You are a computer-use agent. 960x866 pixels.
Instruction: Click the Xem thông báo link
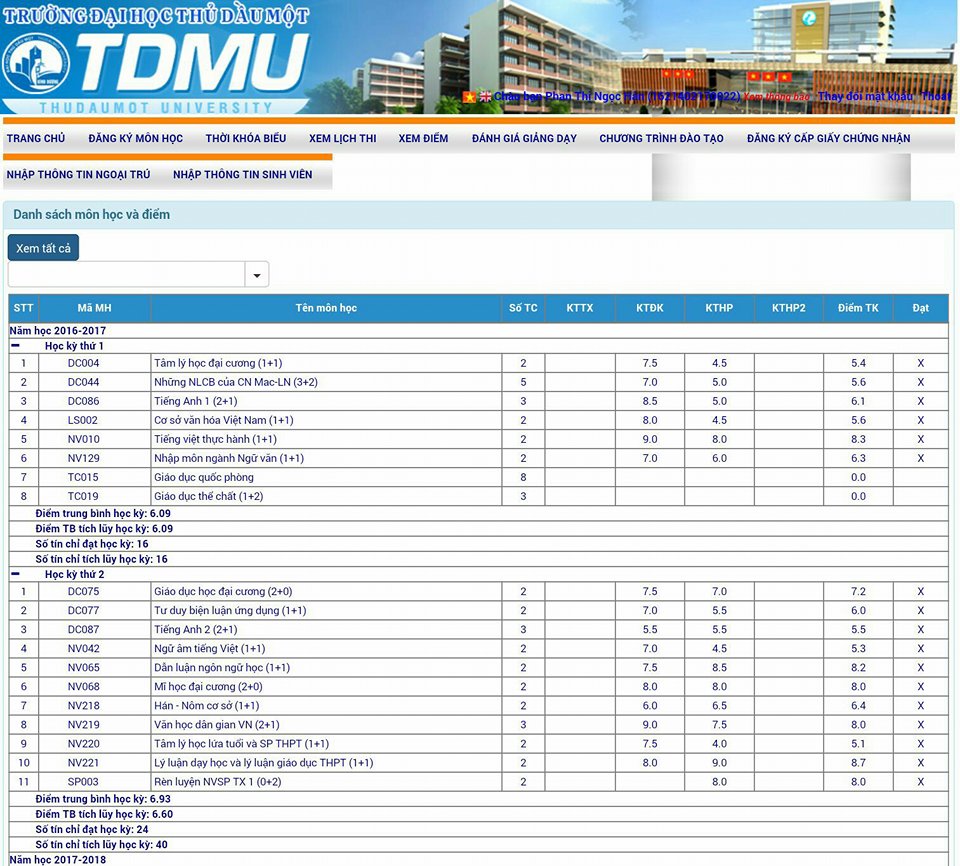(x=776, y=97)
